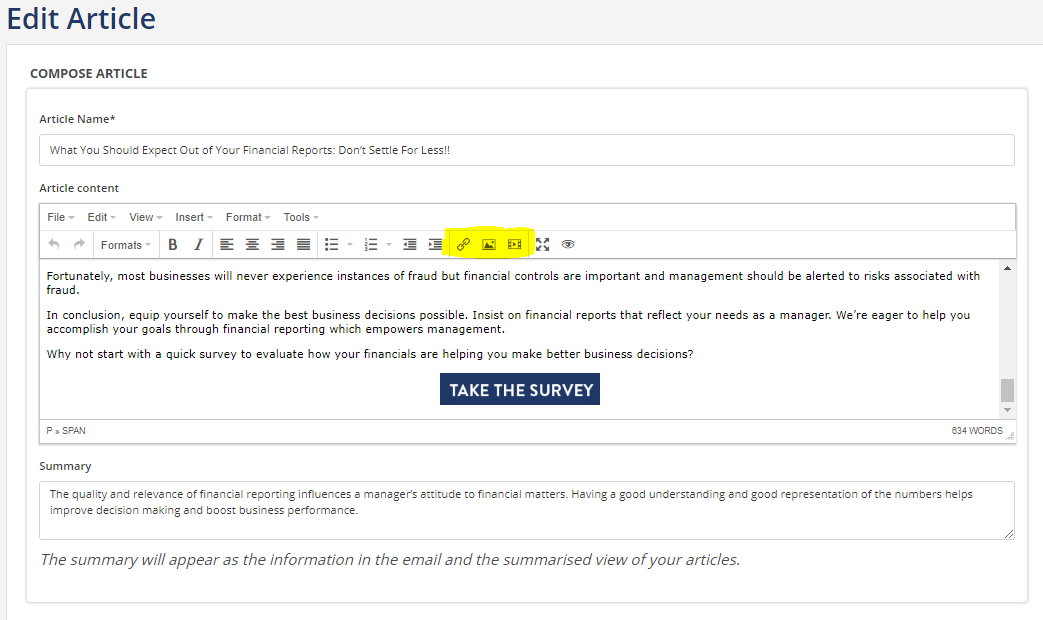Click the editor vertical scrollbar thumb
This screenshot has width=1043, height=620.
(1007, 390)
